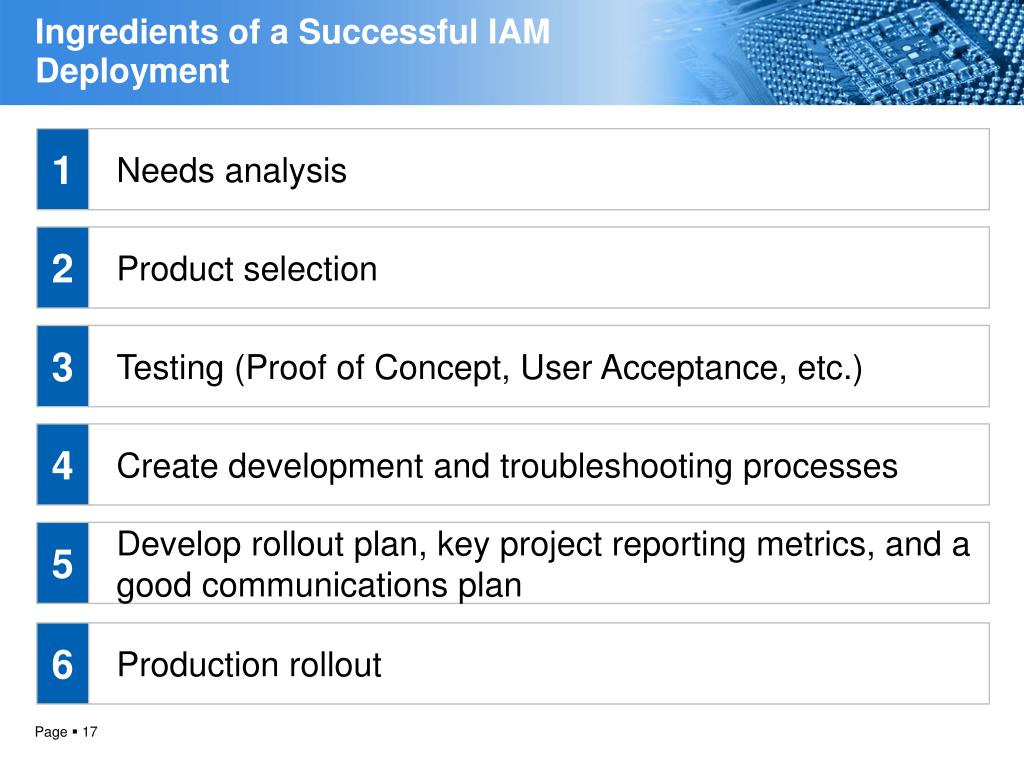The width and height of the screenshot is (1024, 768).
Task: Click the blue number 4 box
Action: (x=63, y=465)
